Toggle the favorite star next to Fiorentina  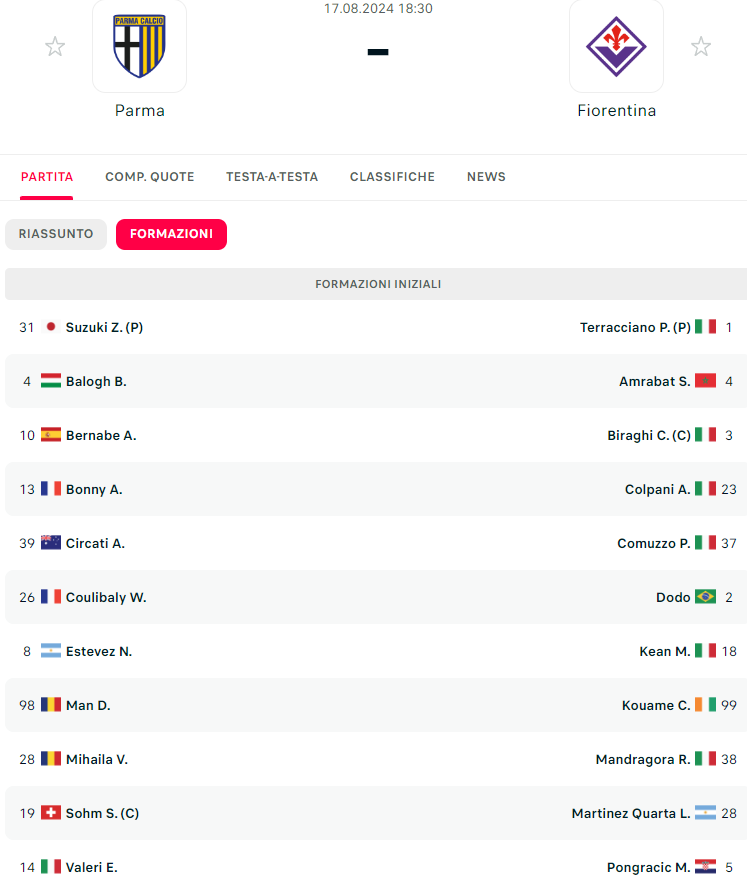701,47
